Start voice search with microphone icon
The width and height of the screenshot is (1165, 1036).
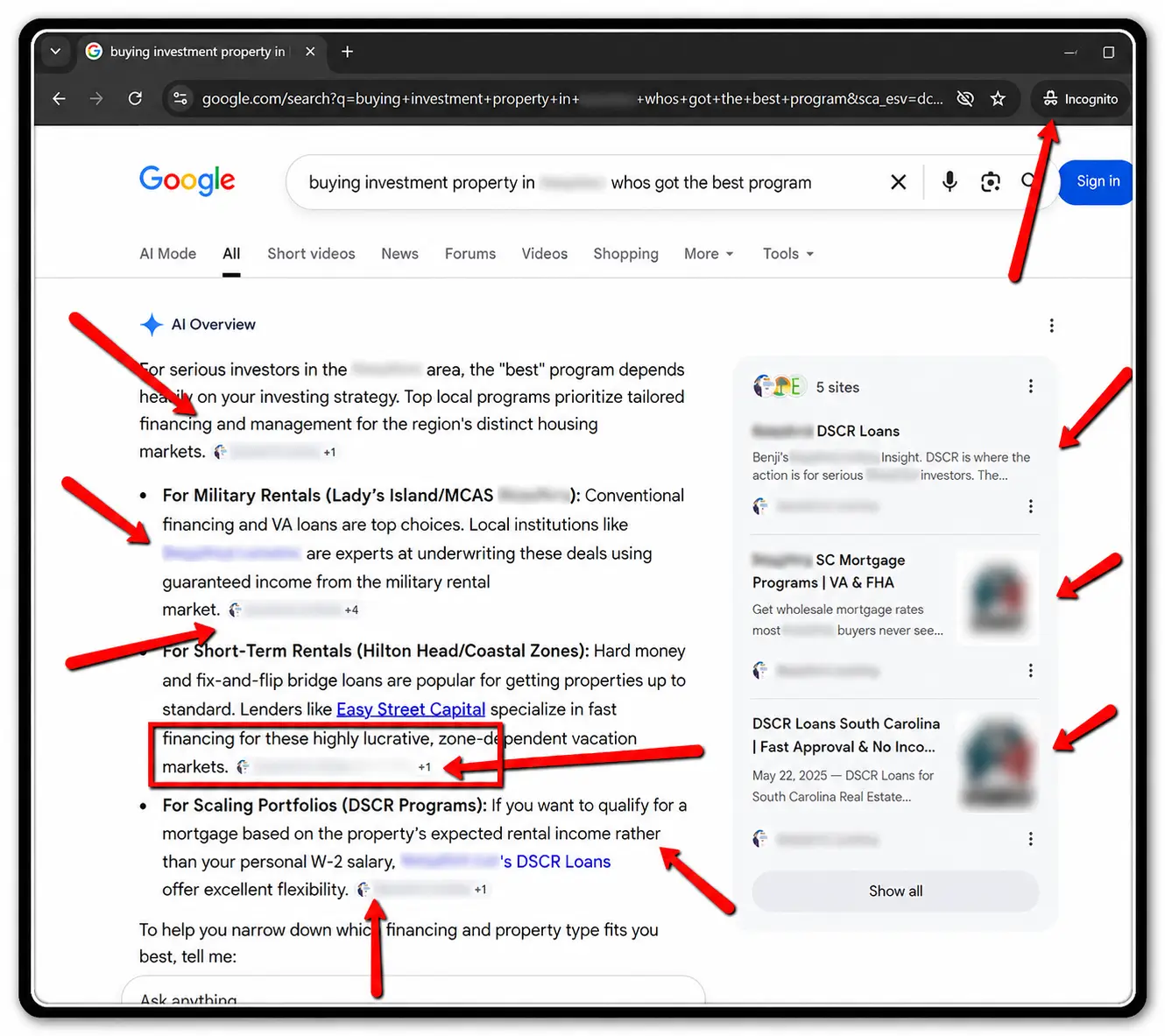950,182
